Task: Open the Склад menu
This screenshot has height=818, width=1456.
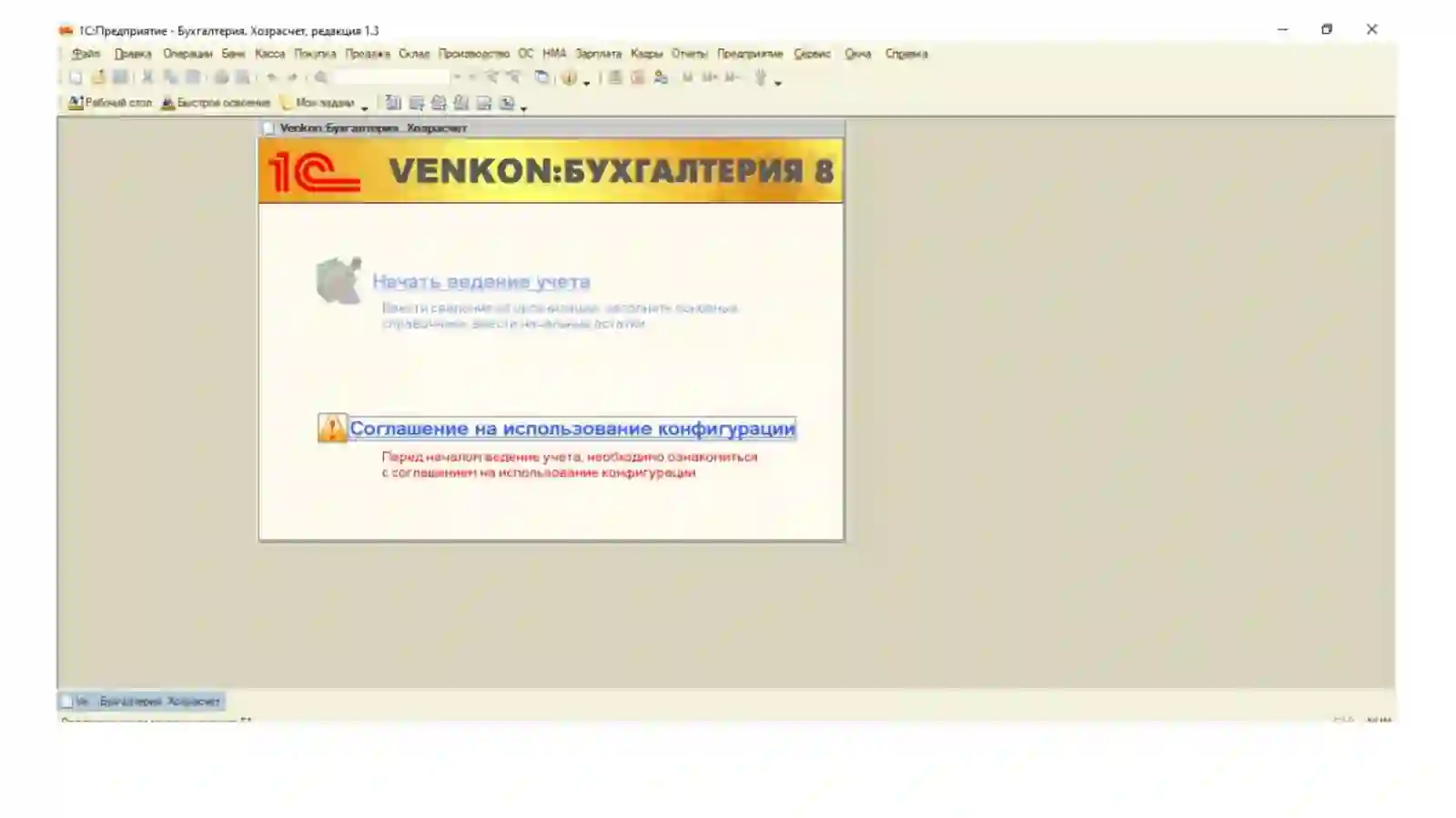Action: point(414,54)
